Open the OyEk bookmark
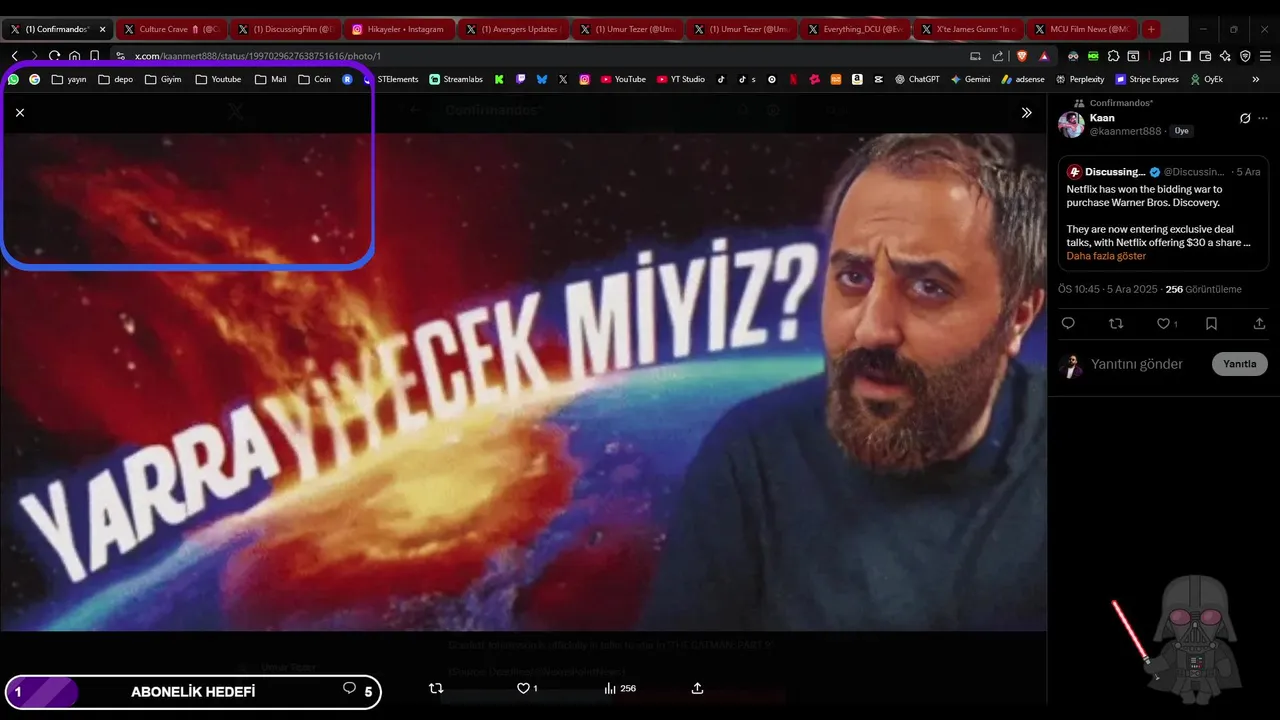The height and width of the screenshot is (720, 1280). [1207, 79]
